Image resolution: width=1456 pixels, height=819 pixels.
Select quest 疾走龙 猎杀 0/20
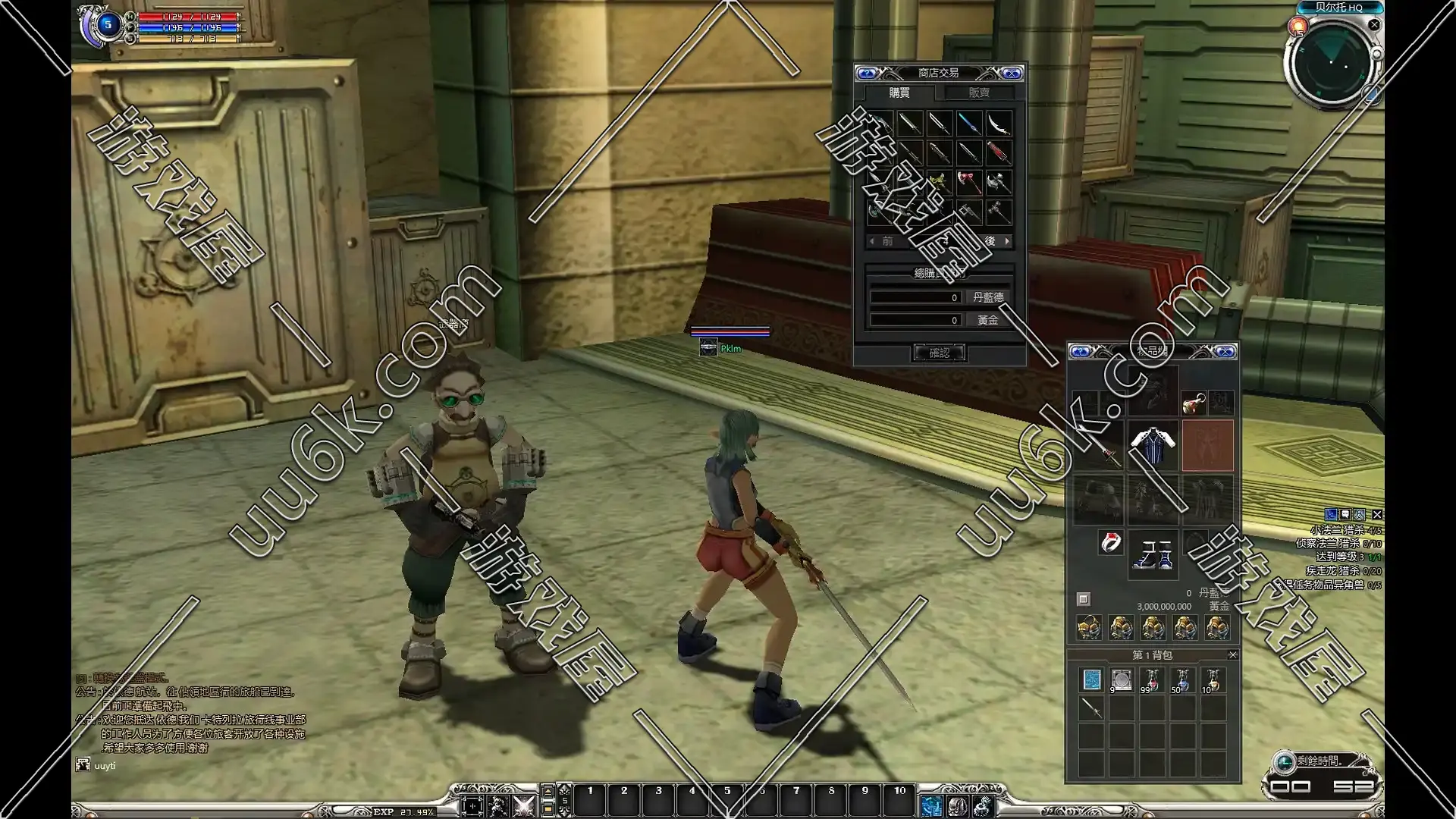(1344, 570)
